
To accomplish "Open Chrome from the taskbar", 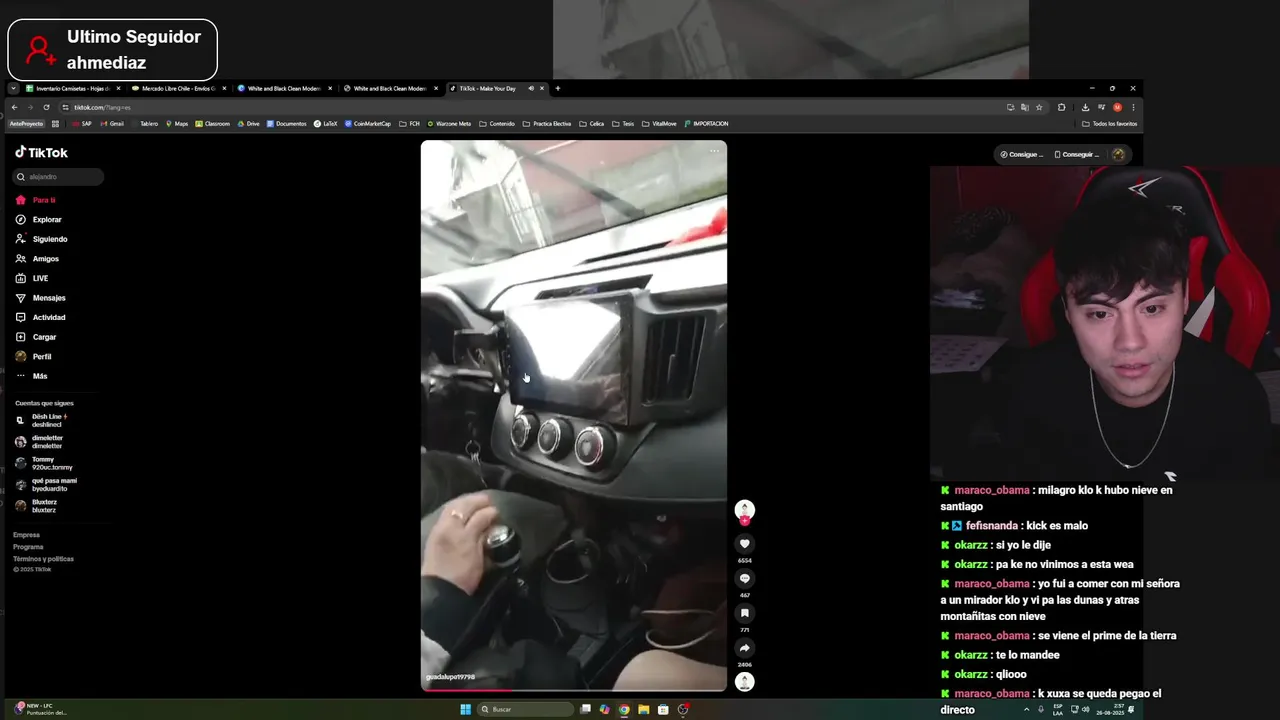I will [624, 709].
